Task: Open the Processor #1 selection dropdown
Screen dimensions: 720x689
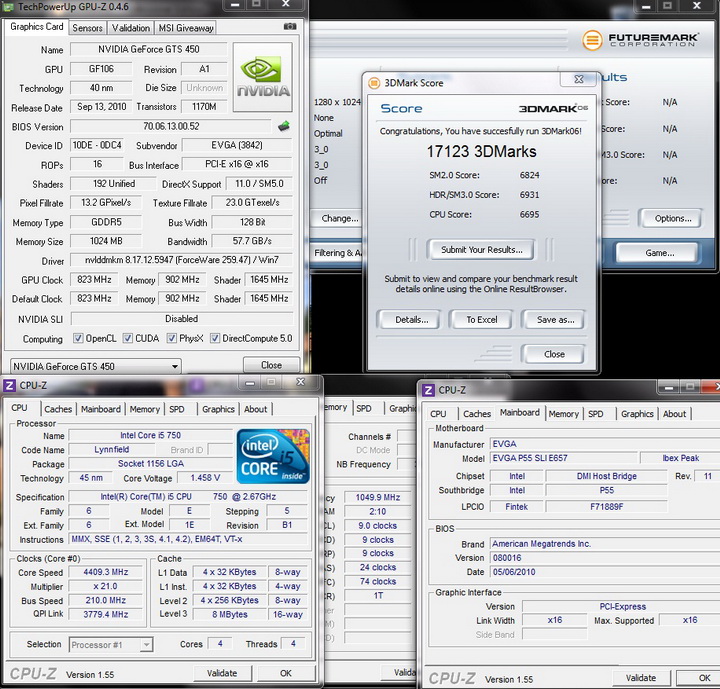Action: click(x=111, y=644)
